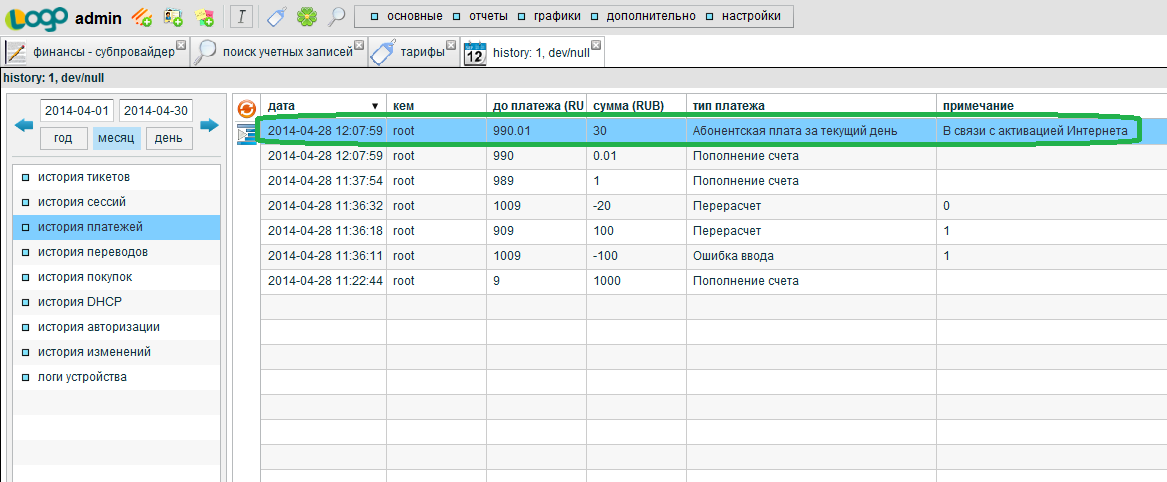Sort by 'дата' column using its arrow
The image size is (1167, 482).
375,106
